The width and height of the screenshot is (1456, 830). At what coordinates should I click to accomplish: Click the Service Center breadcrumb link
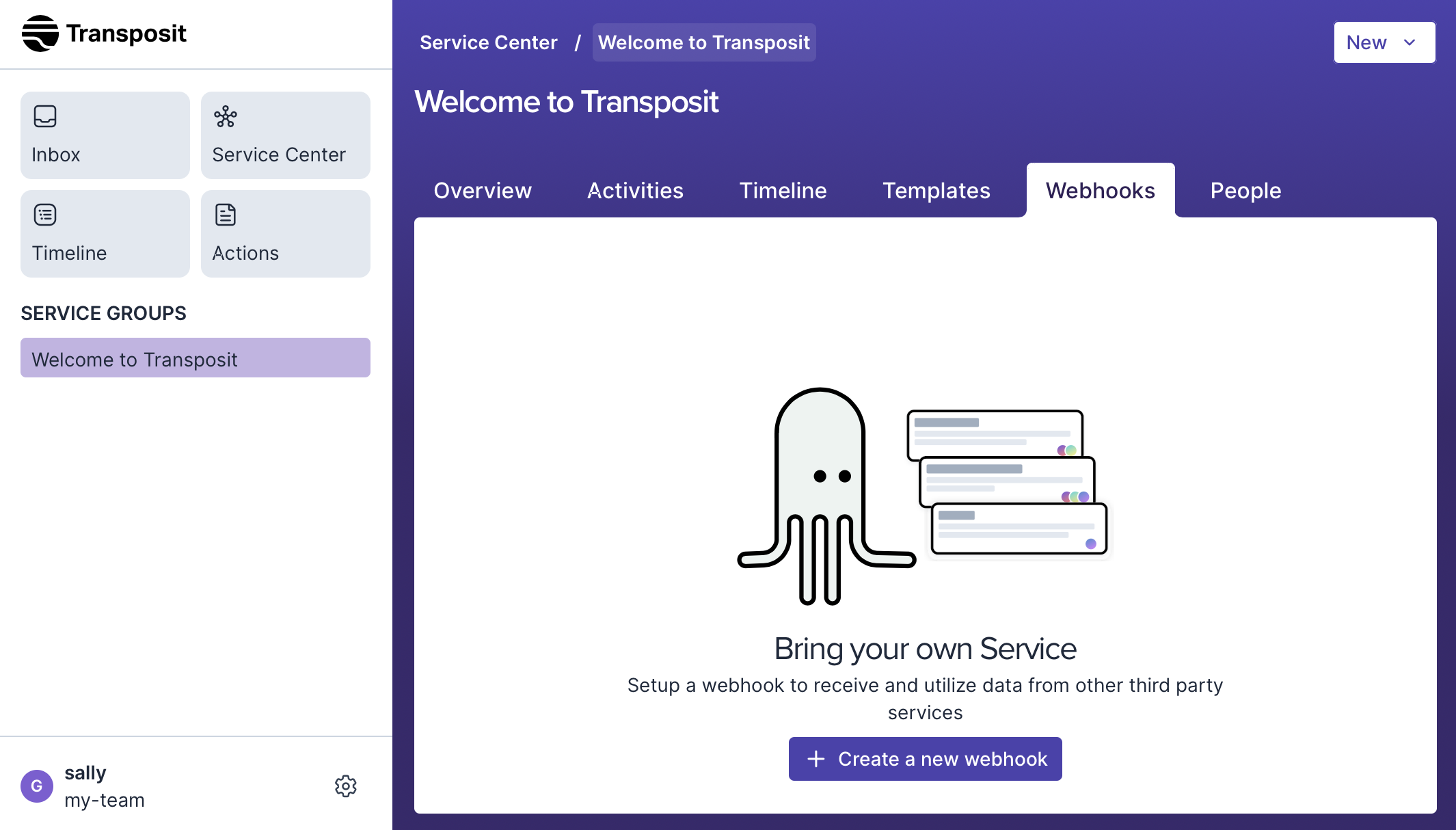488,42
